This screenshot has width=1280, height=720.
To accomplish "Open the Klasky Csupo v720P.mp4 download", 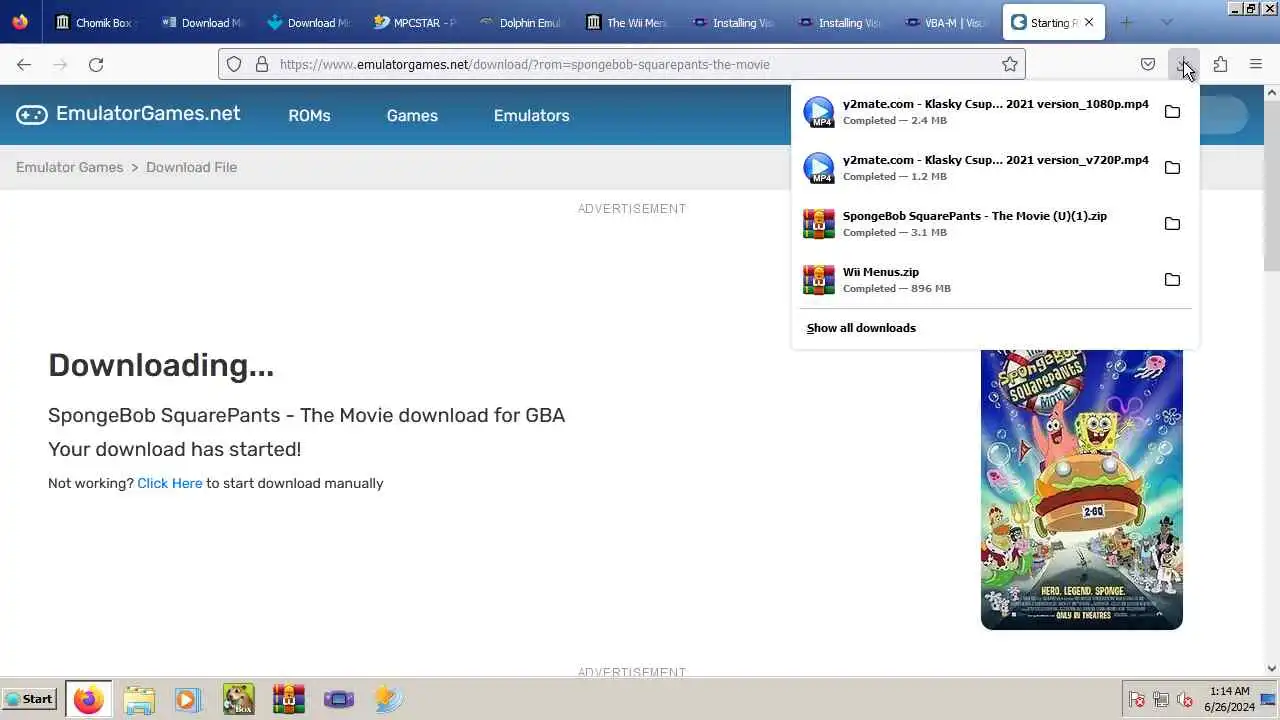I will [976, 168].
